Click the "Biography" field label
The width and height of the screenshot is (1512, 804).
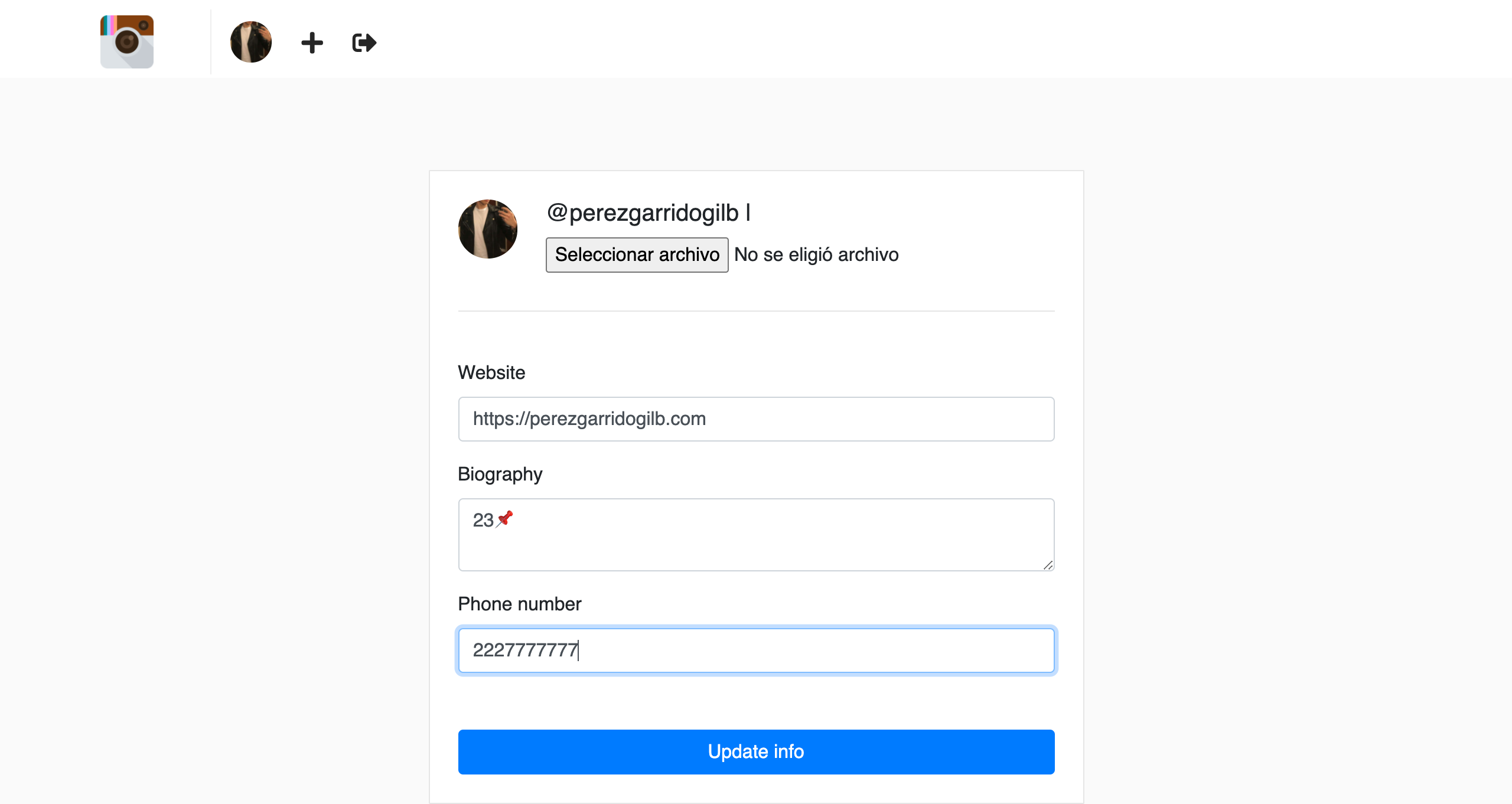tap(500, 474)
